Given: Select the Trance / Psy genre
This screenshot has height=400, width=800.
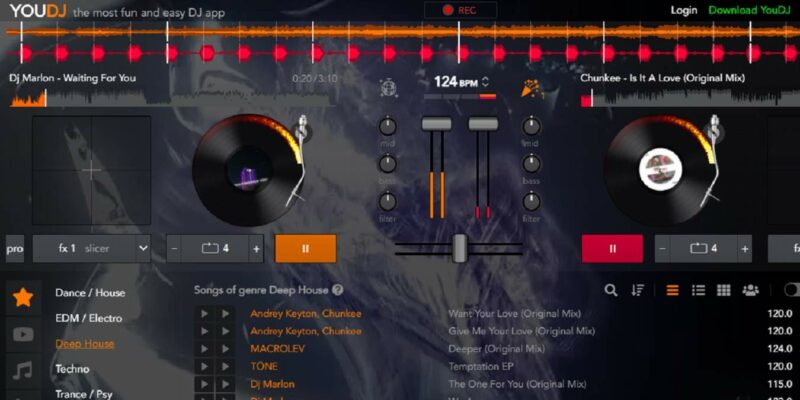Looking at the screenshot, I should [84, 394].
